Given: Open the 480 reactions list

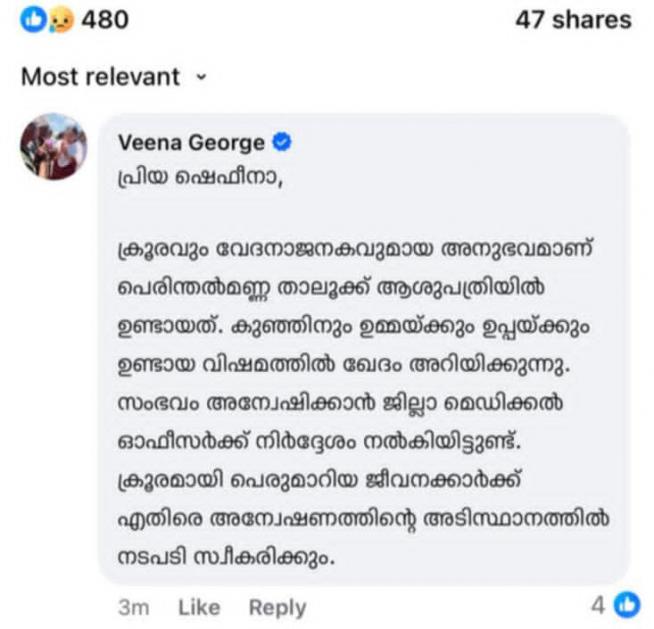Looking at the screenshot, I should click(x=104, y=19).
